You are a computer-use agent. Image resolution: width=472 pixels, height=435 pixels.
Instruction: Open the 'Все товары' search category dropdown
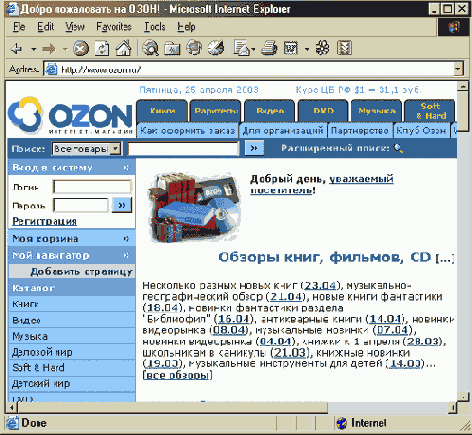click(115, 149)
